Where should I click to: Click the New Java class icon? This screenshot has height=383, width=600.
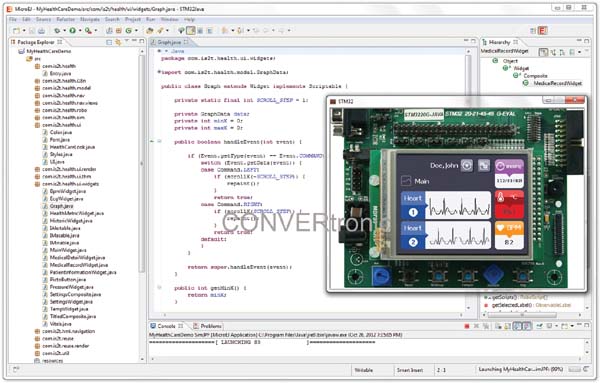pos(129,31)
